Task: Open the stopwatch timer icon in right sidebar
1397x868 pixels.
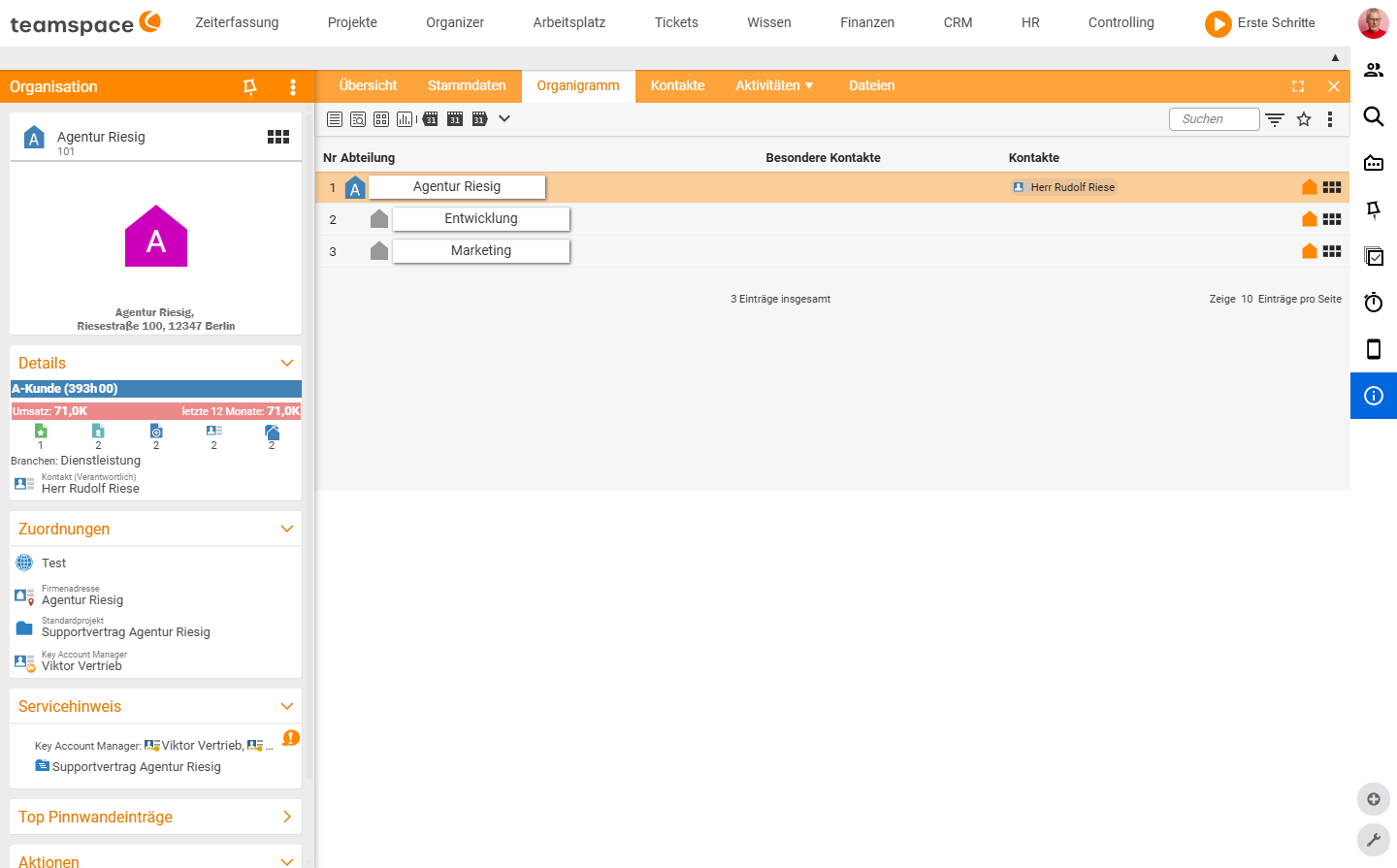Action: (1374, 303)
